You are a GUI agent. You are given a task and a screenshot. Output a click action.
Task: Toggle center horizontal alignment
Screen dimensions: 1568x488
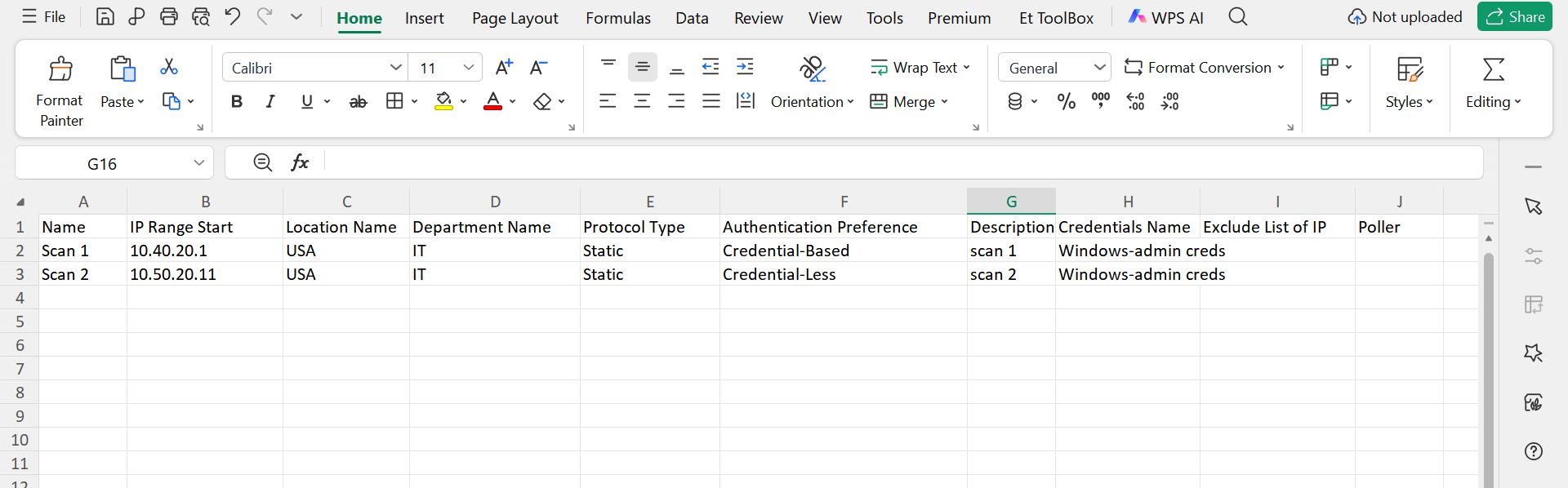click(x=642, y=101)
